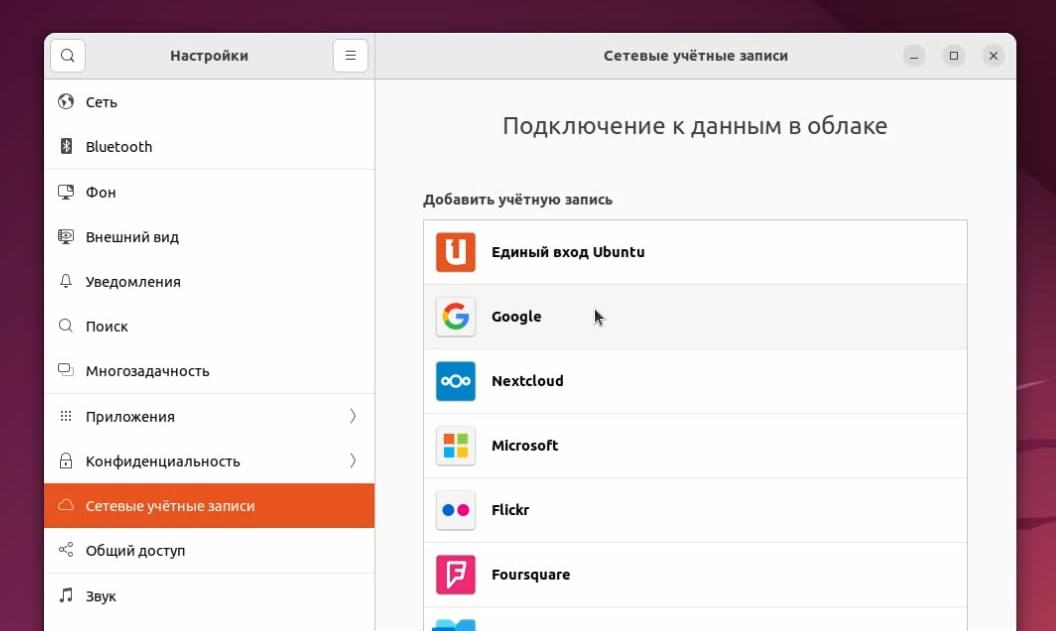This screenshot has width=1056, height=631.
Task: Click the bell icon beside Уведомления
Action: tap(66, 281)
